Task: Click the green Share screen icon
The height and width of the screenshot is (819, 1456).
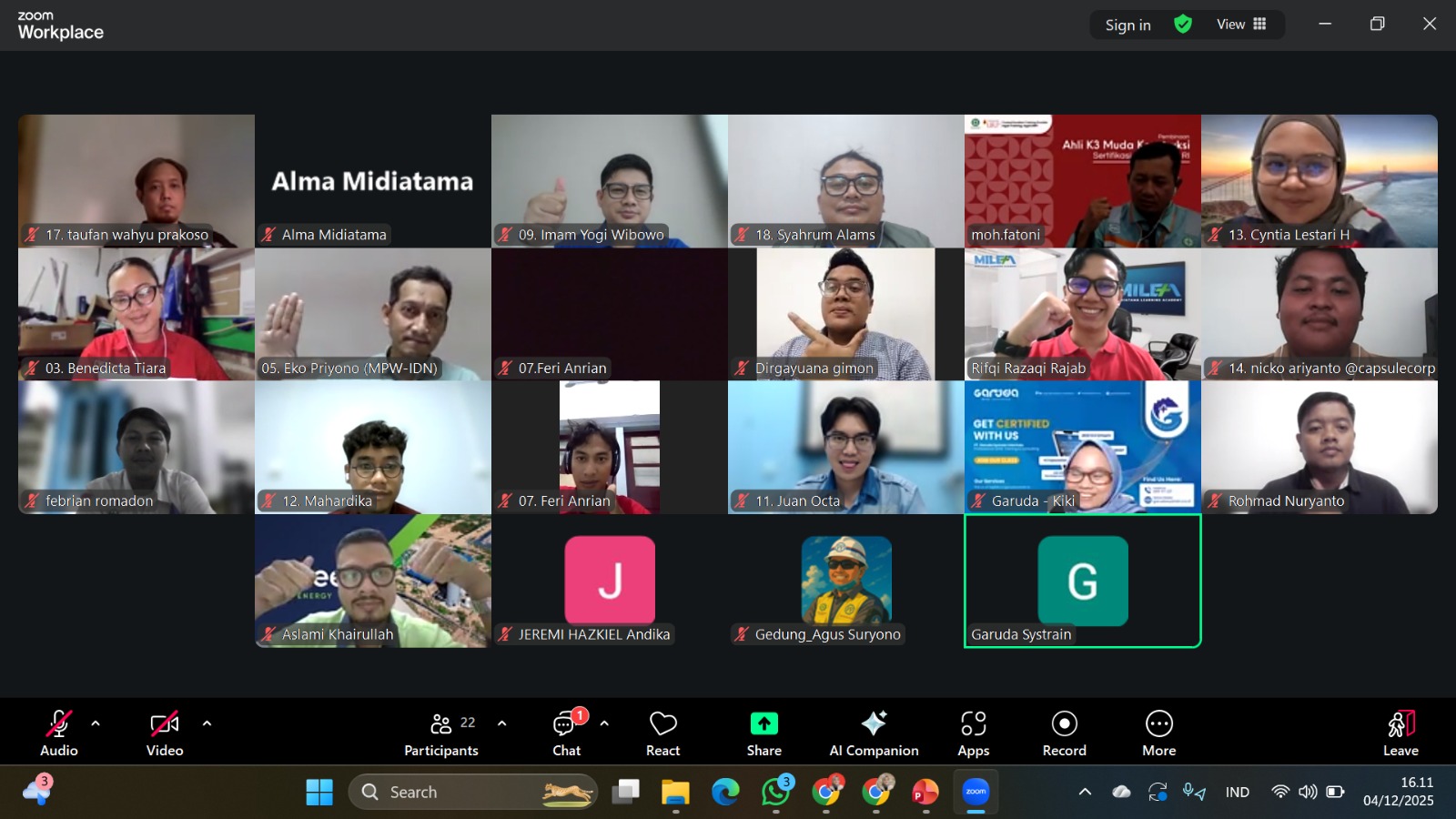Action: [763, 723]
